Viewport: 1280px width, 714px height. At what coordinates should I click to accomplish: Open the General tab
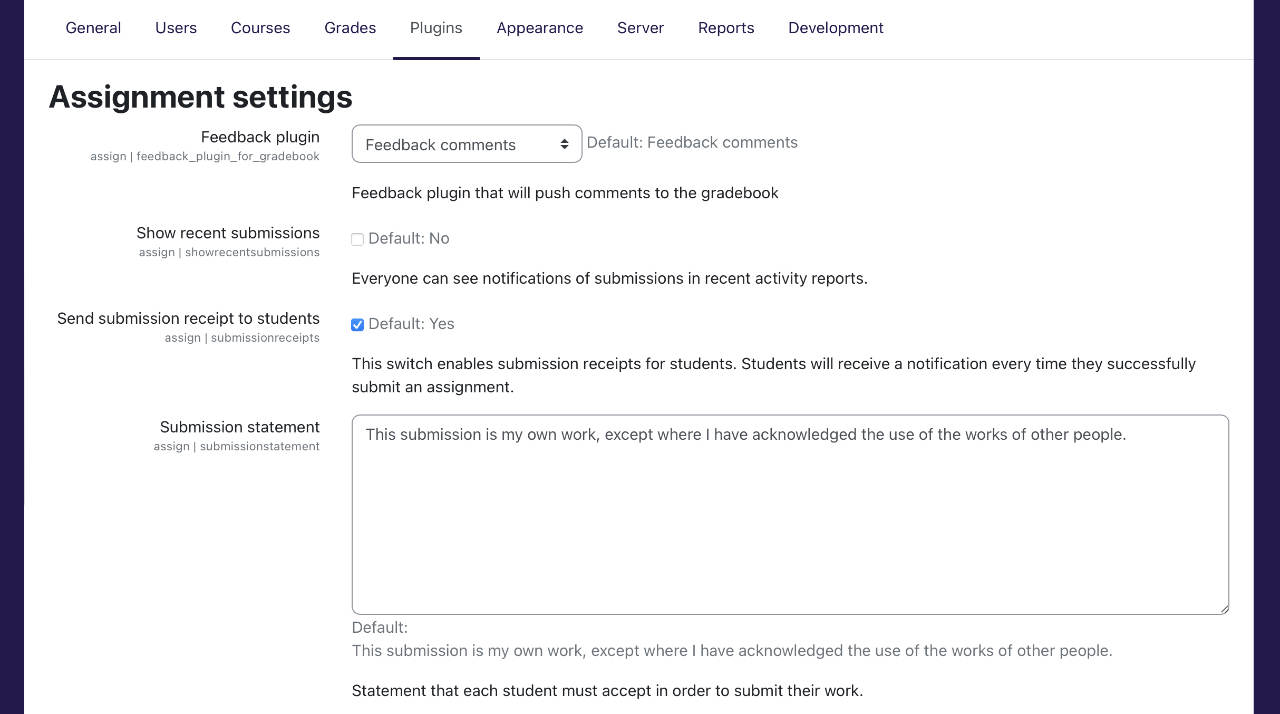(x=93, y=28)
